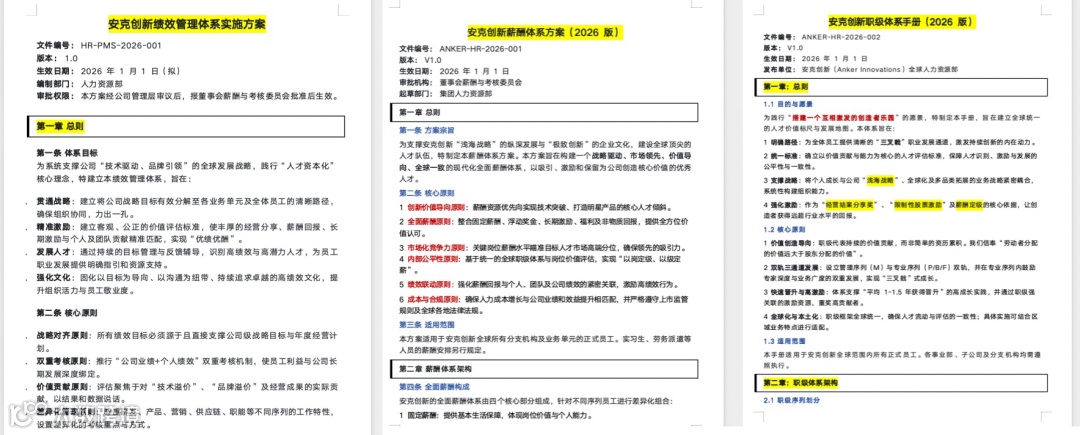Click 起草部门 集团人力资源部
1080x435 pixels.
tap(446, 93)
